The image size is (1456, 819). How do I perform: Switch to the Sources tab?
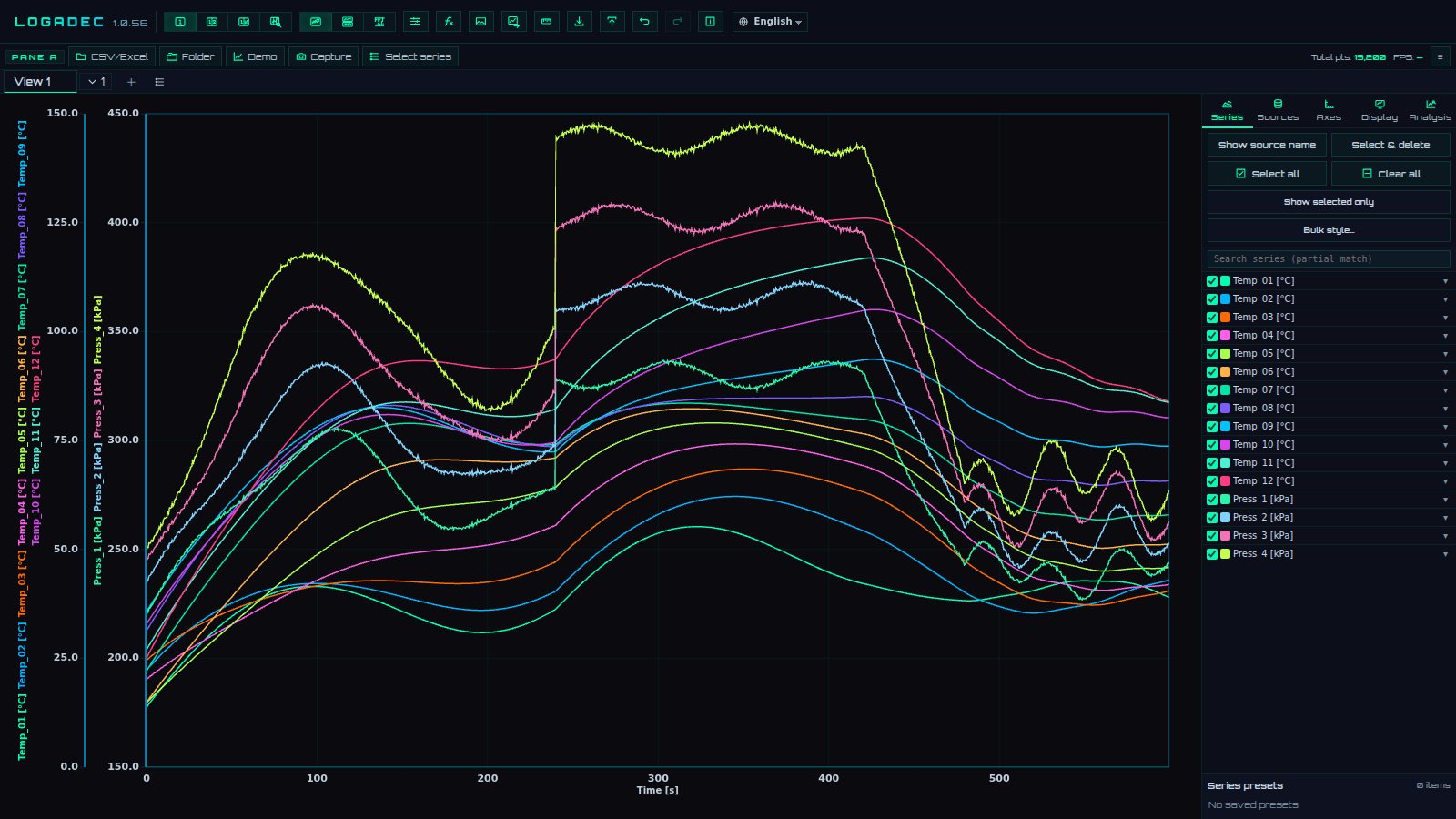[x=1278, y=110]
